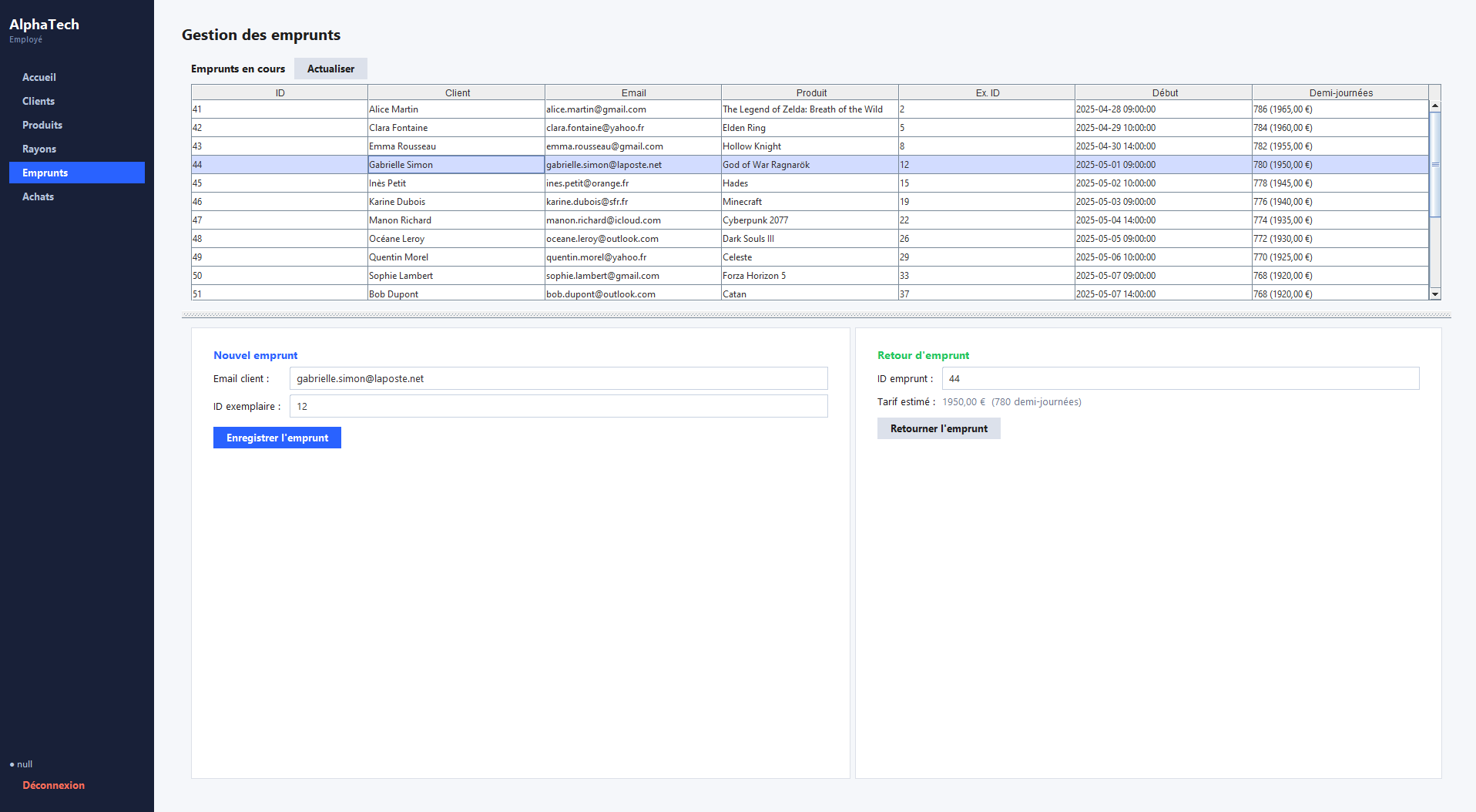Focus the ID exemplaire input field
1476x812 pixels.
coord(559,406)
